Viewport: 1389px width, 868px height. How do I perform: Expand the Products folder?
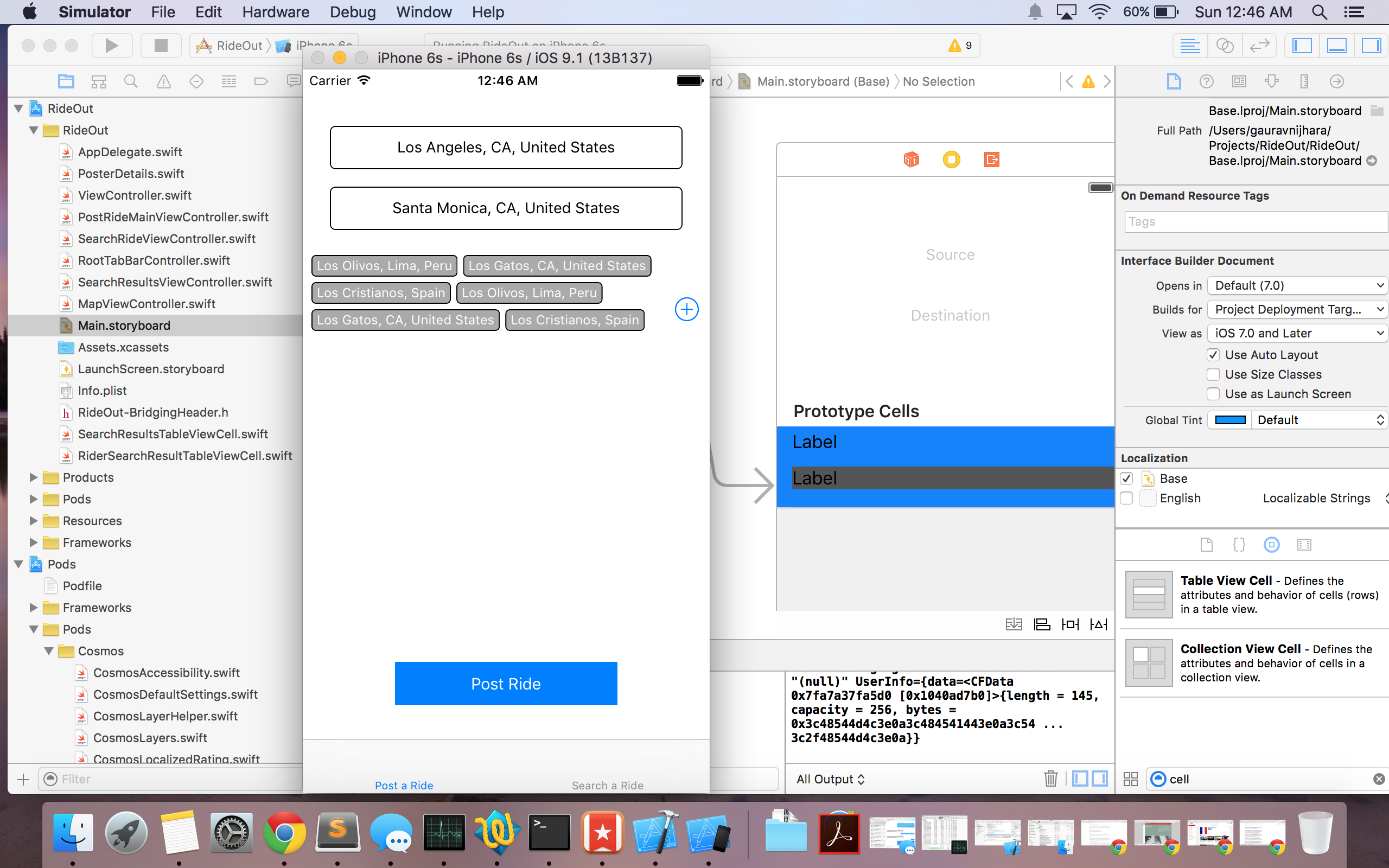tap(33, 477)
